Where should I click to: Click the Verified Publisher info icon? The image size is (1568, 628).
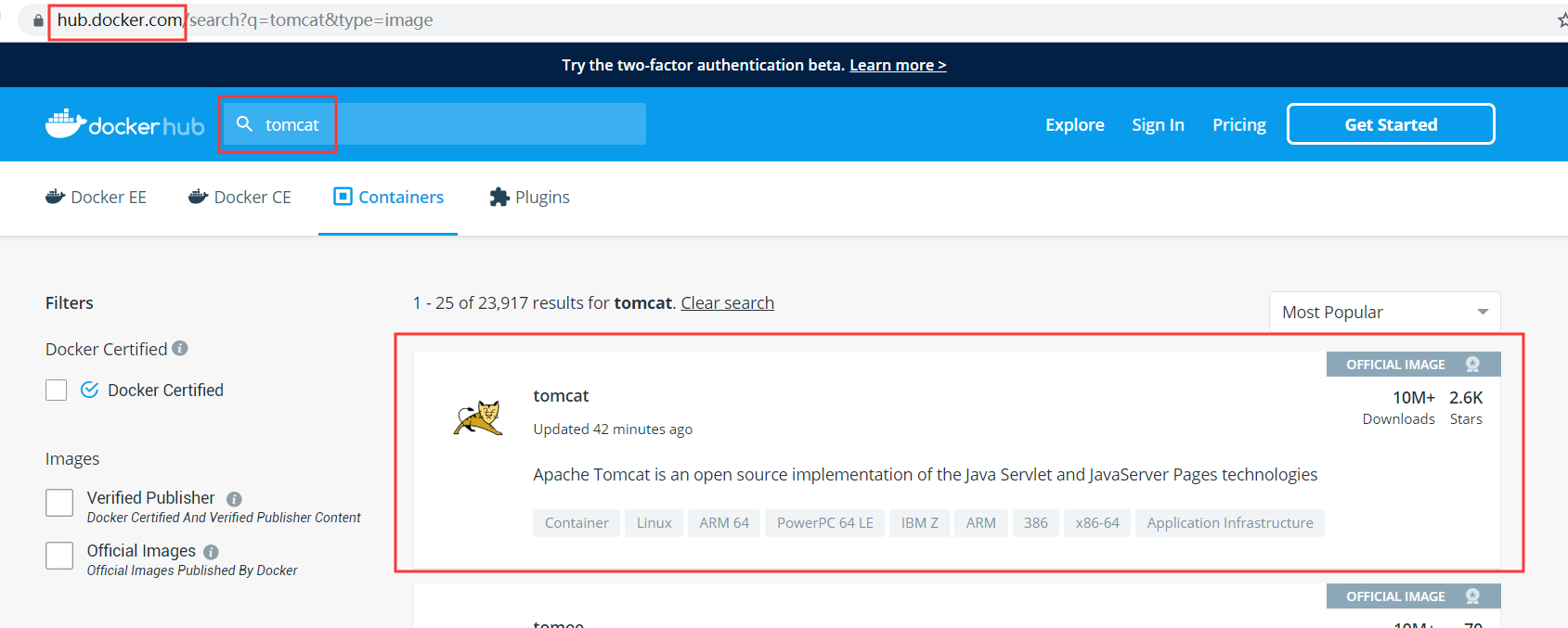(x=234, y=499)
